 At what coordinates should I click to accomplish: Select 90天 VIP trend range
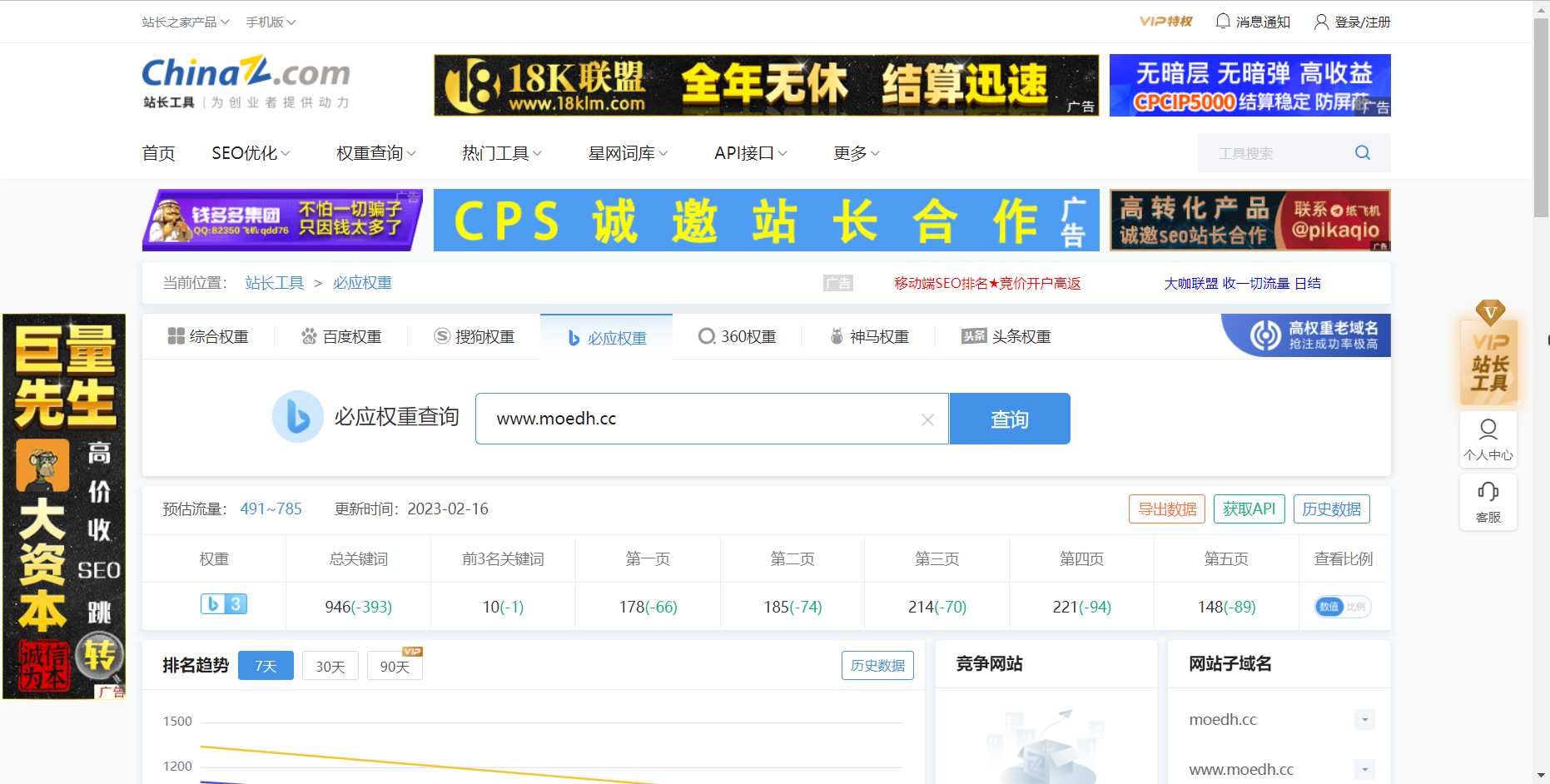[x=395, y=666]
